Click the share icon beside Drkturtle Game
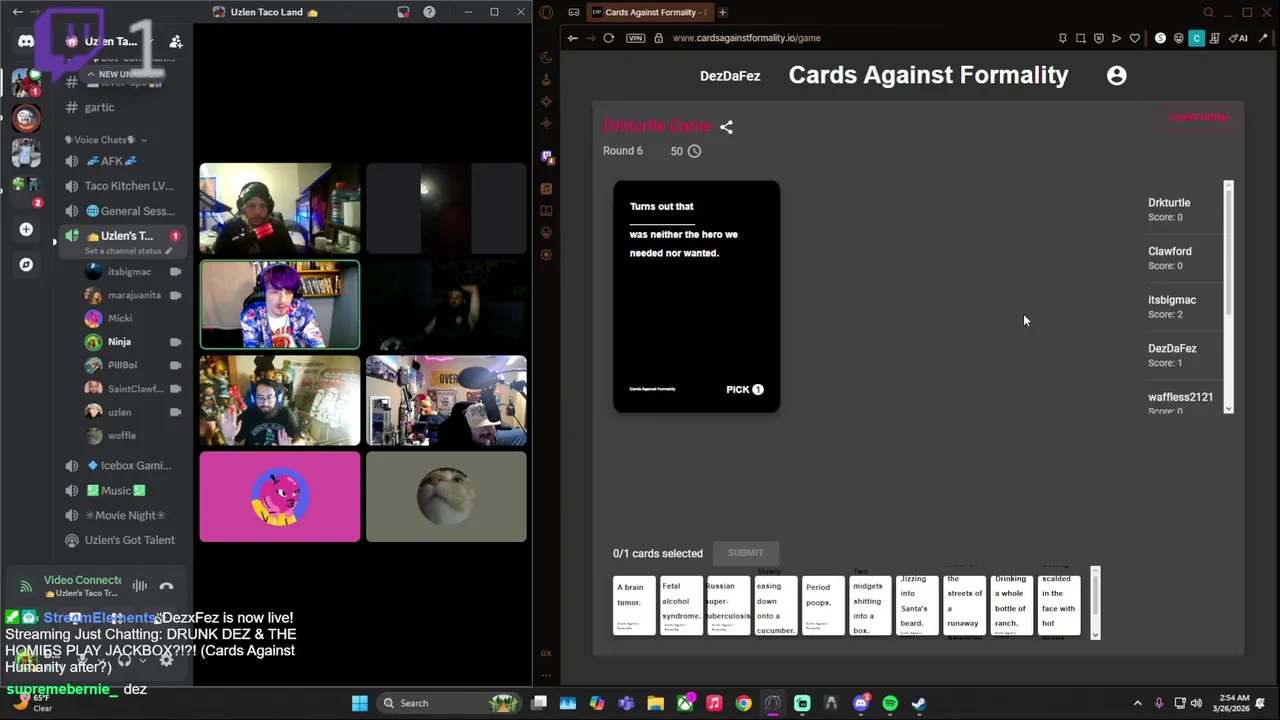Viewport: 1280px width, 720px height. [x=726, y=127]
